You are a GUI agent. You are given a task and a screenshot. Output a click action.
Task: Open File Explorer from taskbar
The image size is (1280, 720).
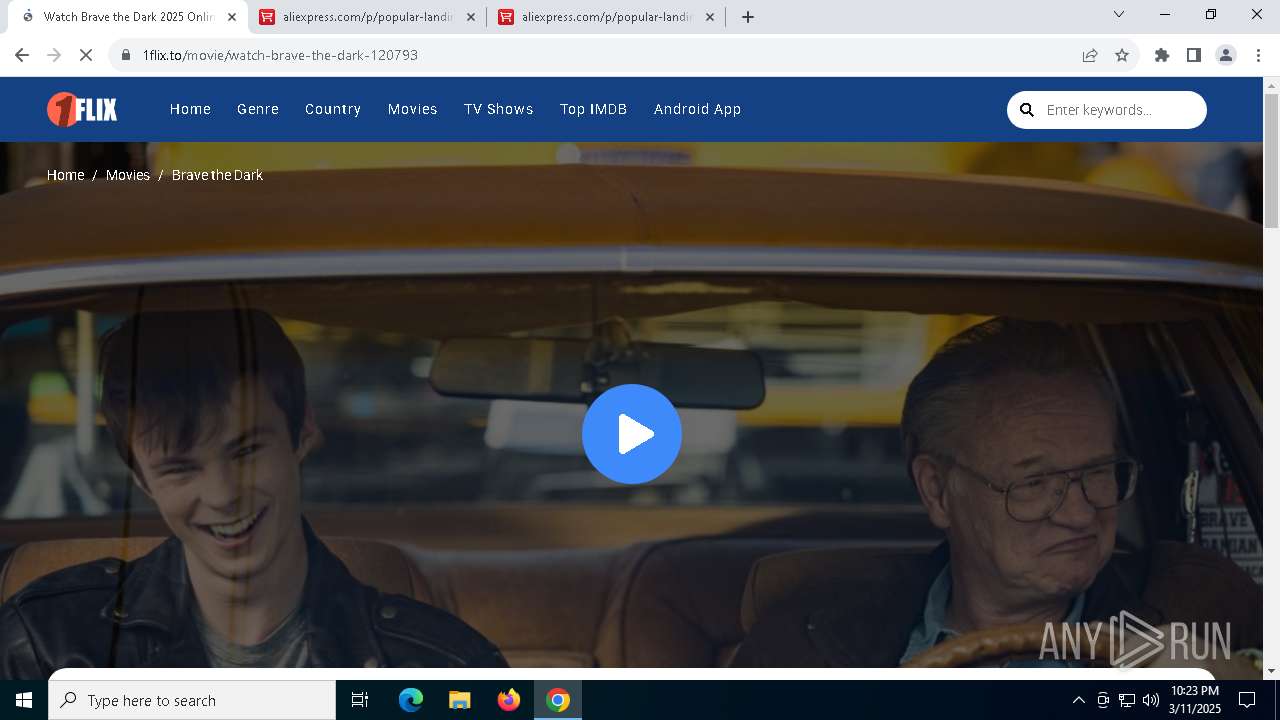[460, 700]
